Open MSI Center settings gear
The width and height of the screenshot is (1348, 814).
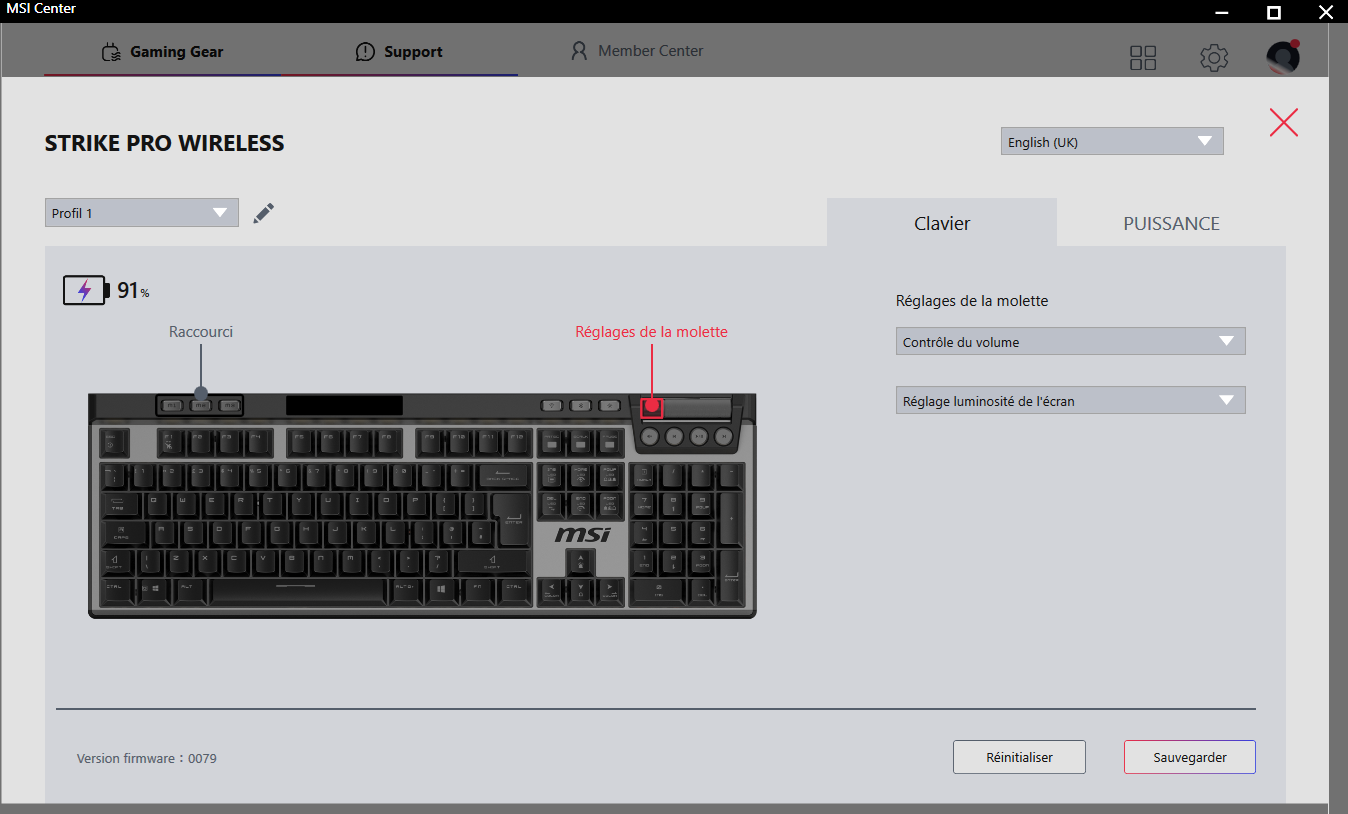tap(1214, 58)
